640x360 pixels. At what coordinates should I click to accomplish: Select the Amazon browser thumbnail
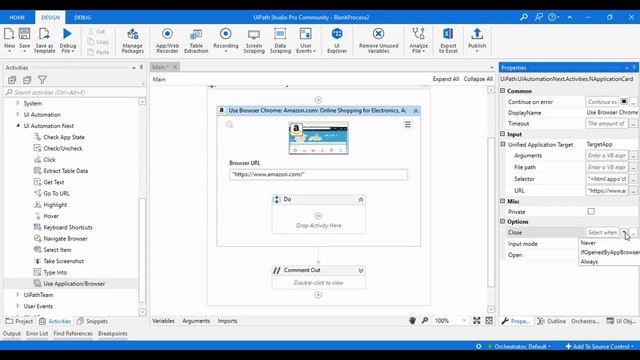(x=318, y=138)
